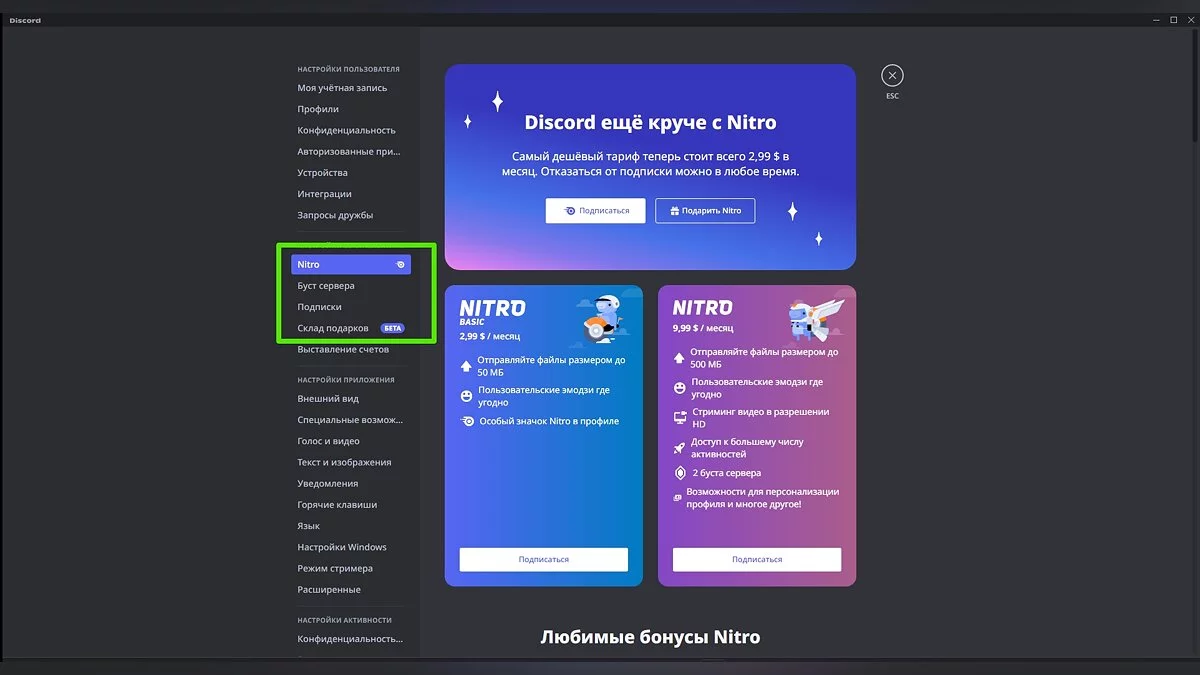1200x675 pixels.
Task: Click the Nitro Basic mascot illustration
Action: coord(602,318)
